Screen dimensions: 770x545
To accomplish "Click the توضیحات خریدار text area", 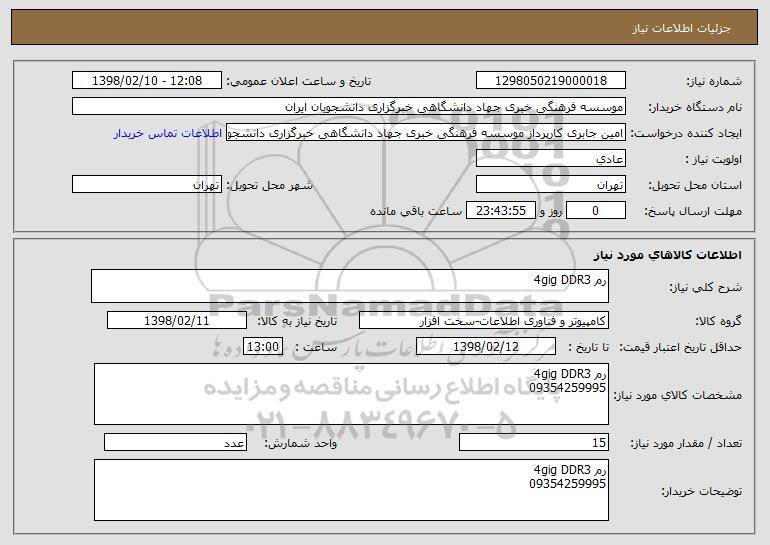I will pos(351,490).
